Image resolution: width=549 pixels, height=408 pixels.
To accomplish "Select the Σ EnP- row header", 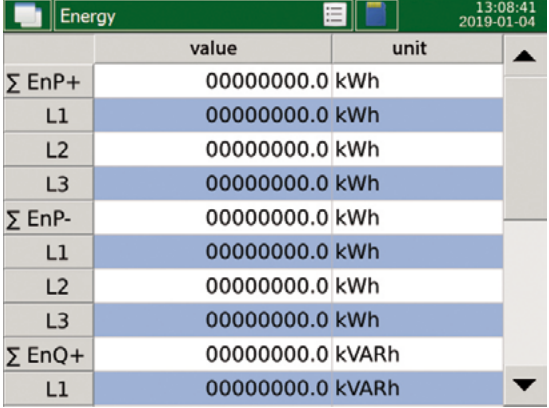I will [48, 218].
